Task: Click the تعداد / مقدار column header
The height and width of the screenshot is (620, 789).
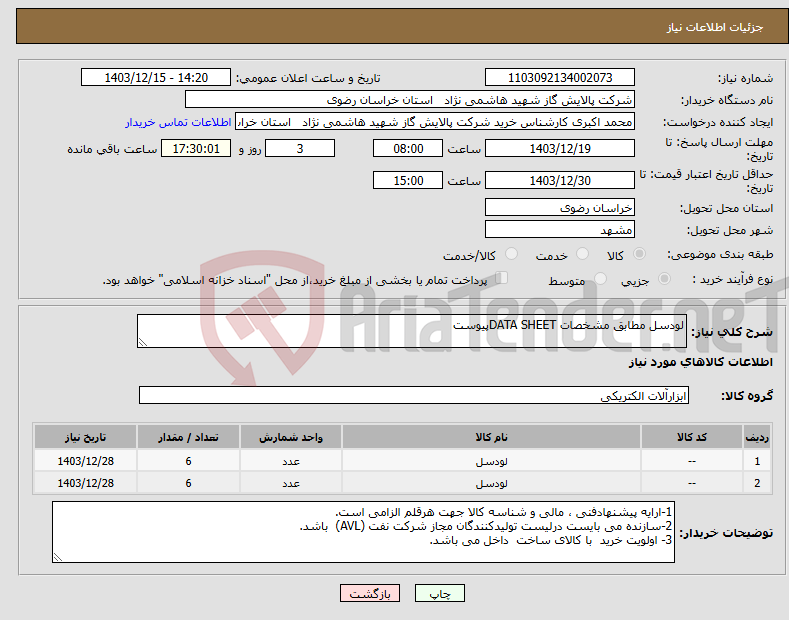Action: pyautogui.click(x=188, y=437)
